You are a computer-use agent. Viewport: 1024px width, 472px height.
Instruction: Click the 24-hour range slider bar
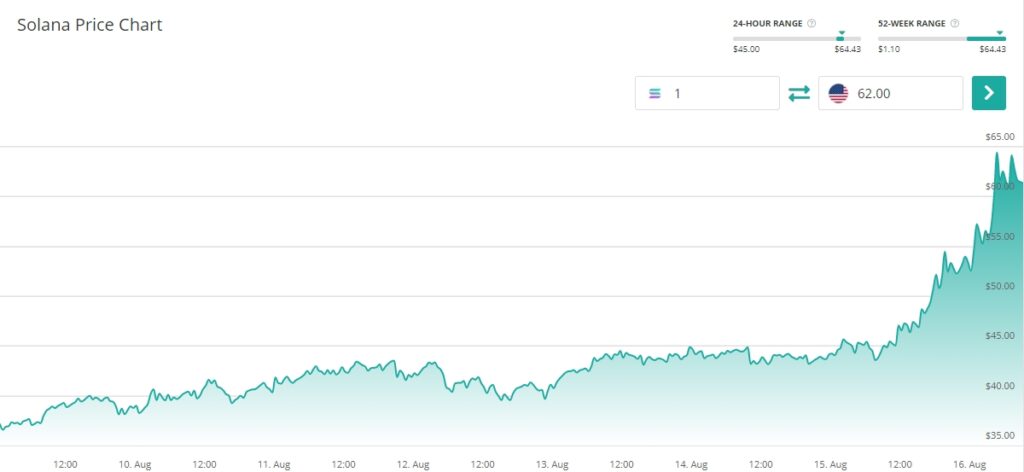796,38
